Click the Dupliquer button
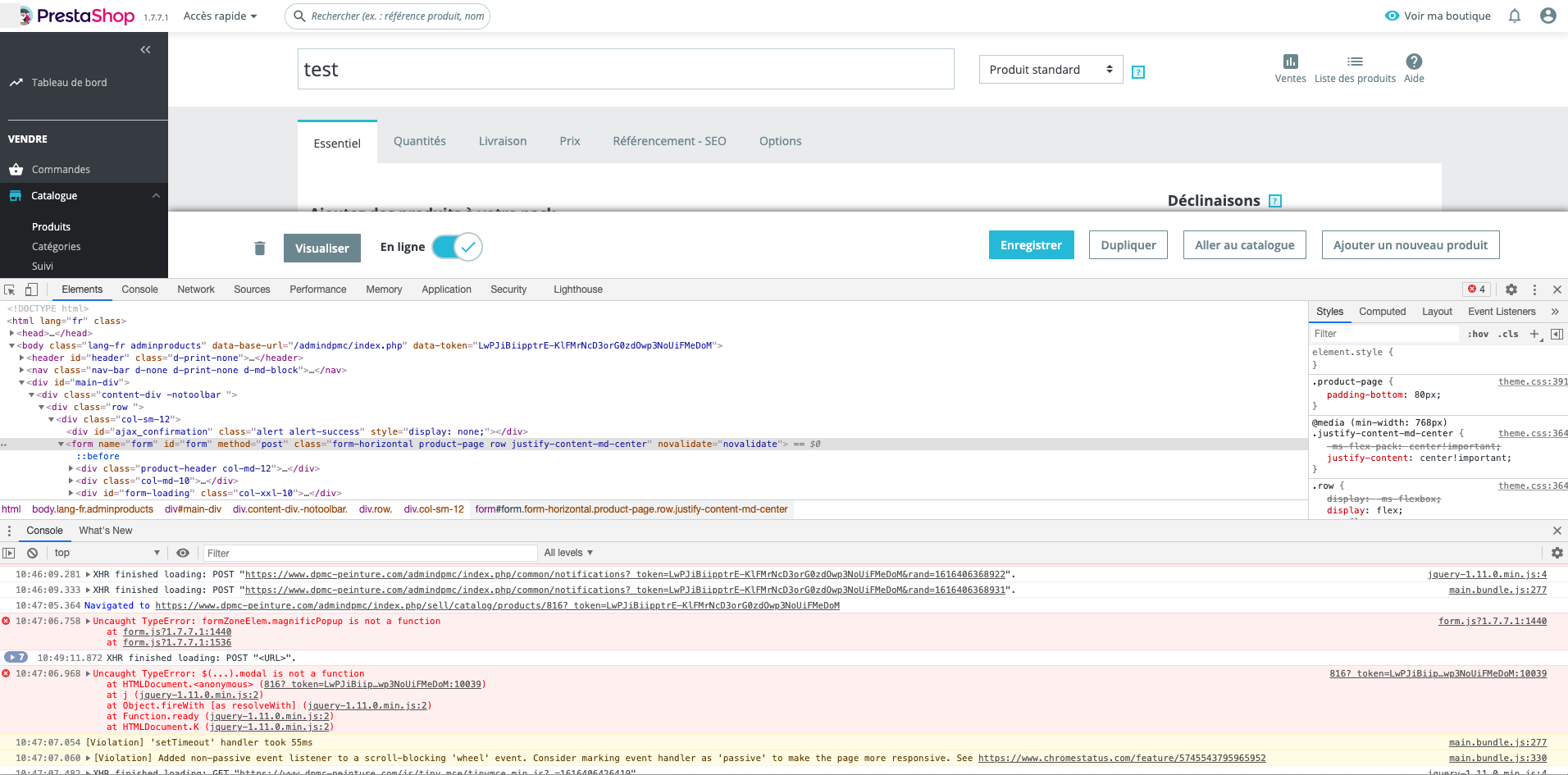The width and height of the screenshot is (1568, 775). [x=1128, y=245]
